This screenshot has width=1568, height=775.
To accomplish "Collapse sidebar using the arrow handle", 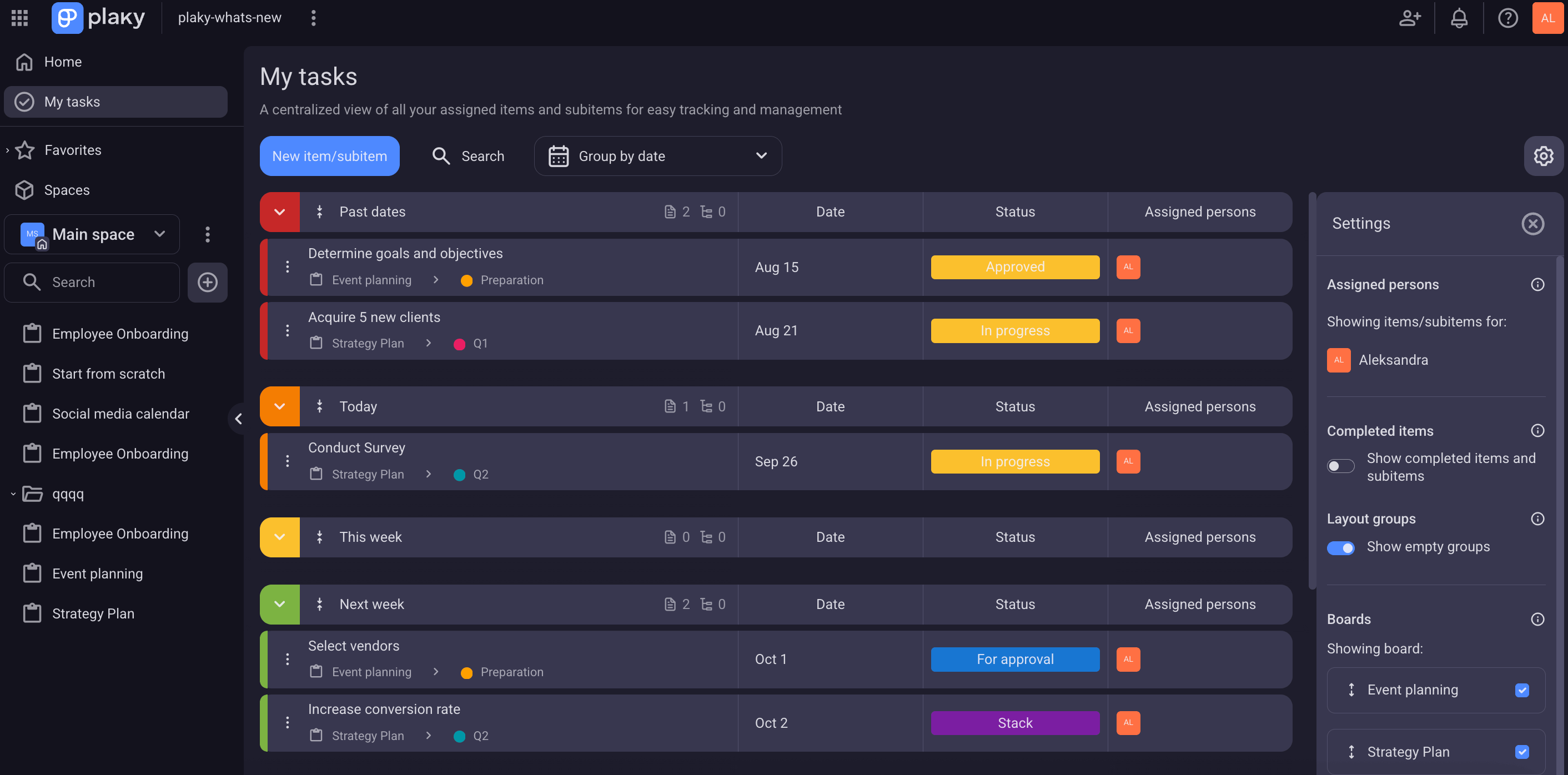I will coord(238,418).
